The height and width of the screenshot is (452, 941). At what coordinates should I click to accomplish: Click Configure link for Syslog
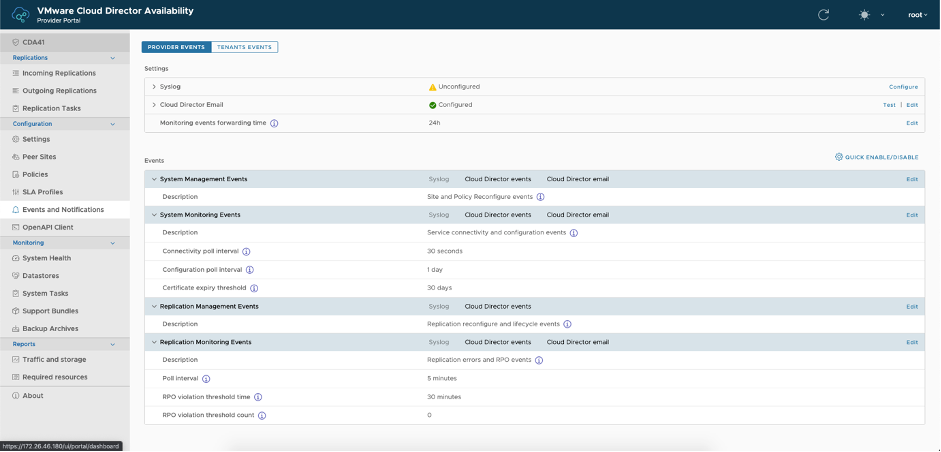902,87
